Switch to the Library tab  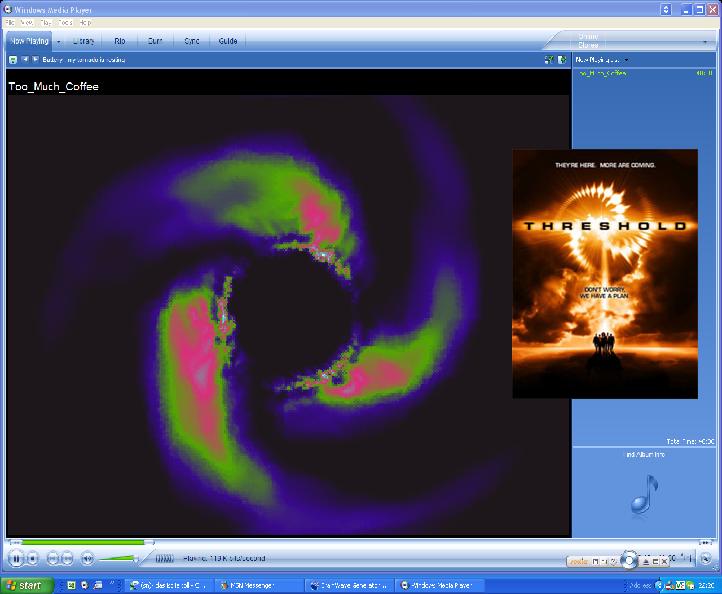[x=83, y=41]
